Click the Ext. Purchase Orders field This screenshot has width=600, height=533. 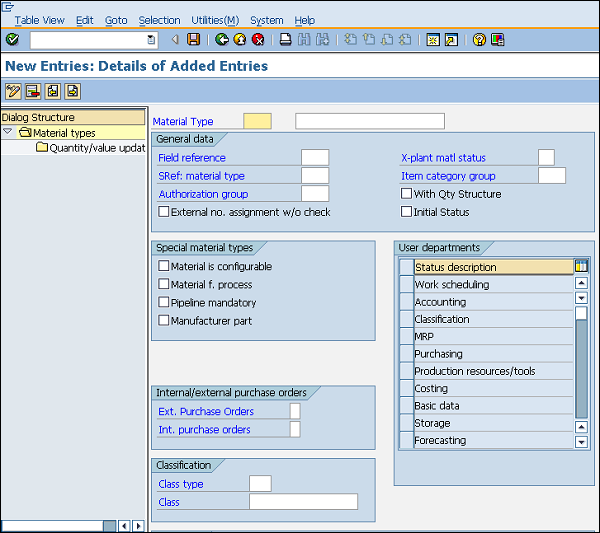tap(295, 411)
